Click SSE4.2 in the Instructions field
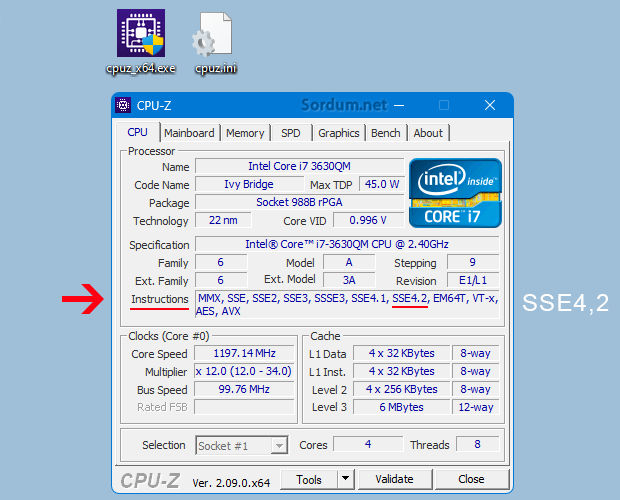This screenshot has width=620, height=500. coord(410,298)
